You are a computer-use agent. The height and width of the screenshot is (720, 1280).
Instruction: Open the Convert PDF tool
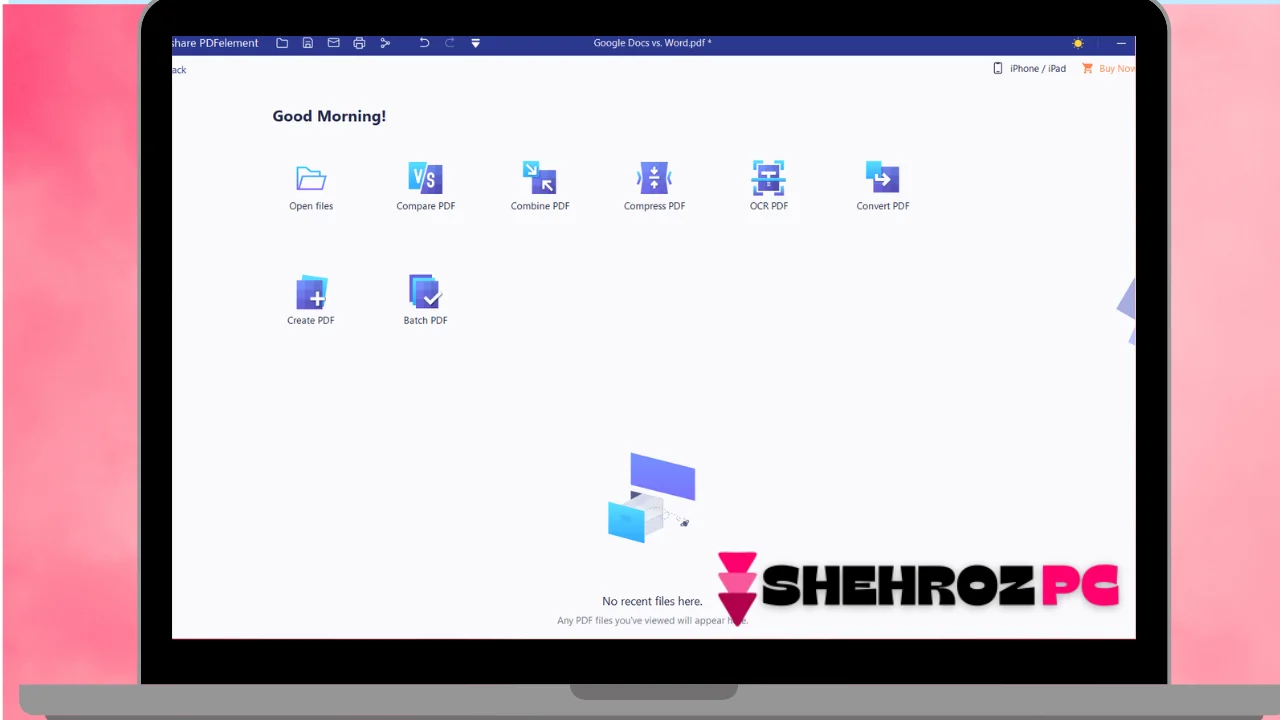pyautogui.click(x=882, y=187)
